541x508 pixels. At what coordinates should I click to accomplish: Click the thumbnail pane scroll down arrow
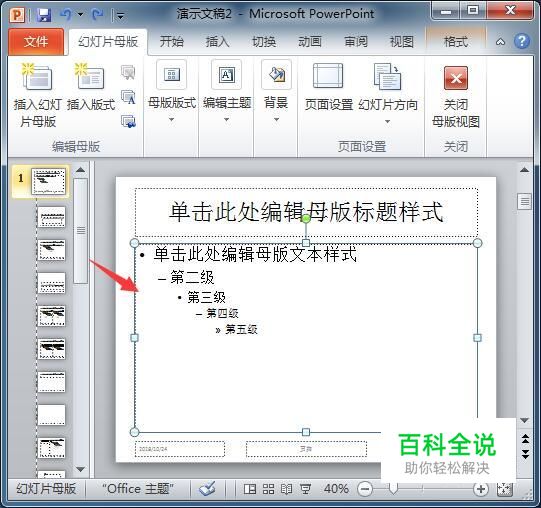(x=80, y=469)
